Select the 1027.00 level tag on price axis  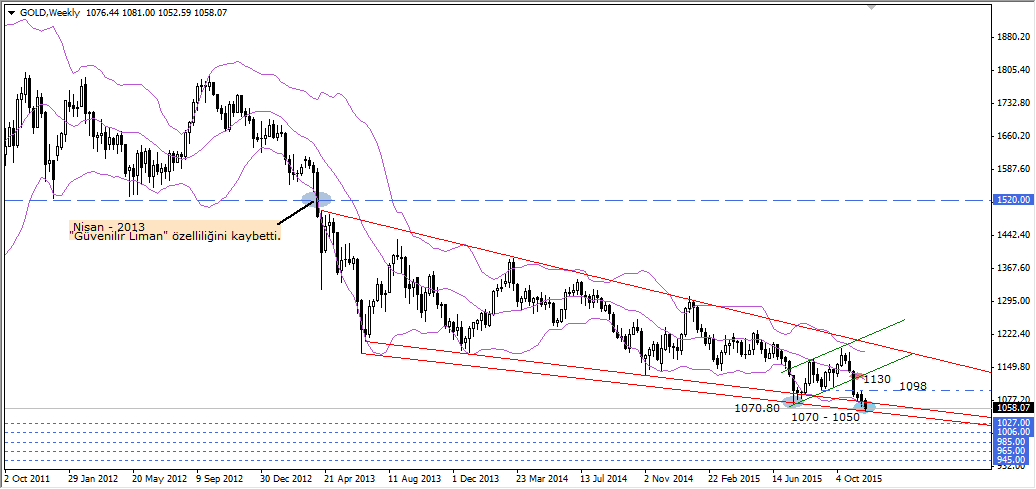point(1013,423)
